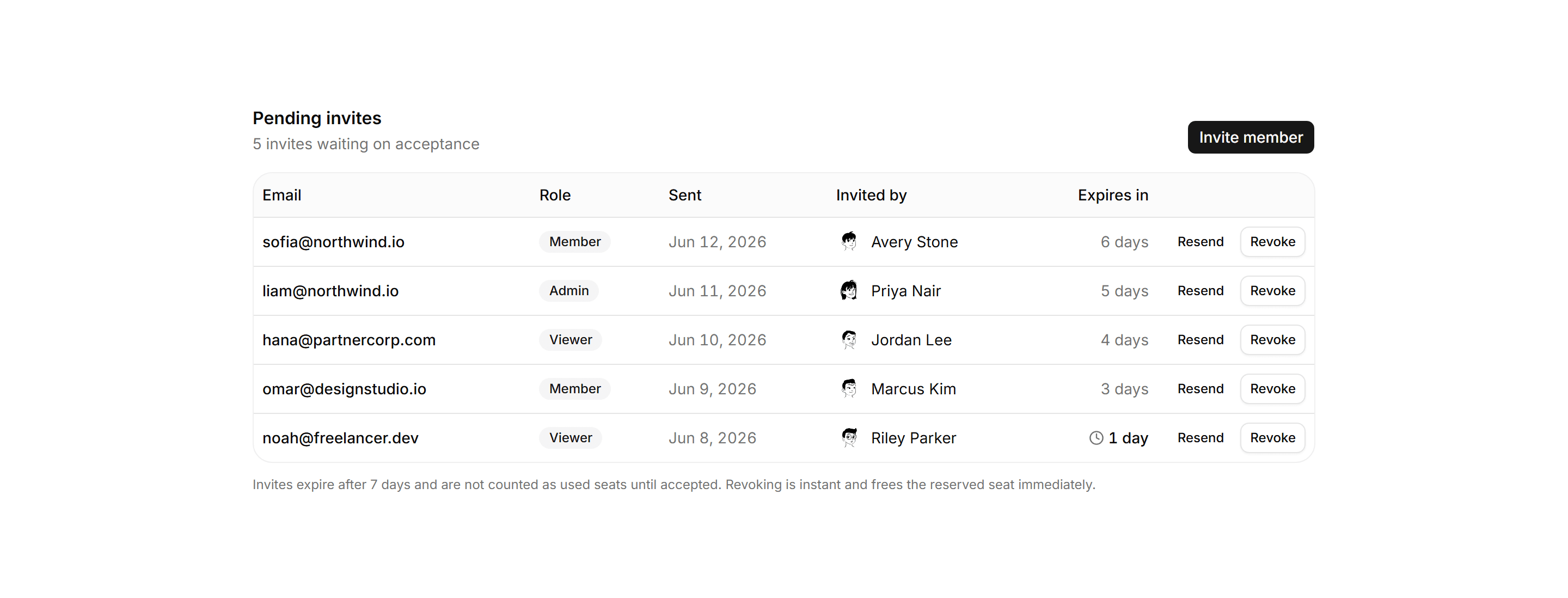Revoke invite for liam@northwind.io
The width and height of the screenshot is (1568, 598).
point(1272,290)
